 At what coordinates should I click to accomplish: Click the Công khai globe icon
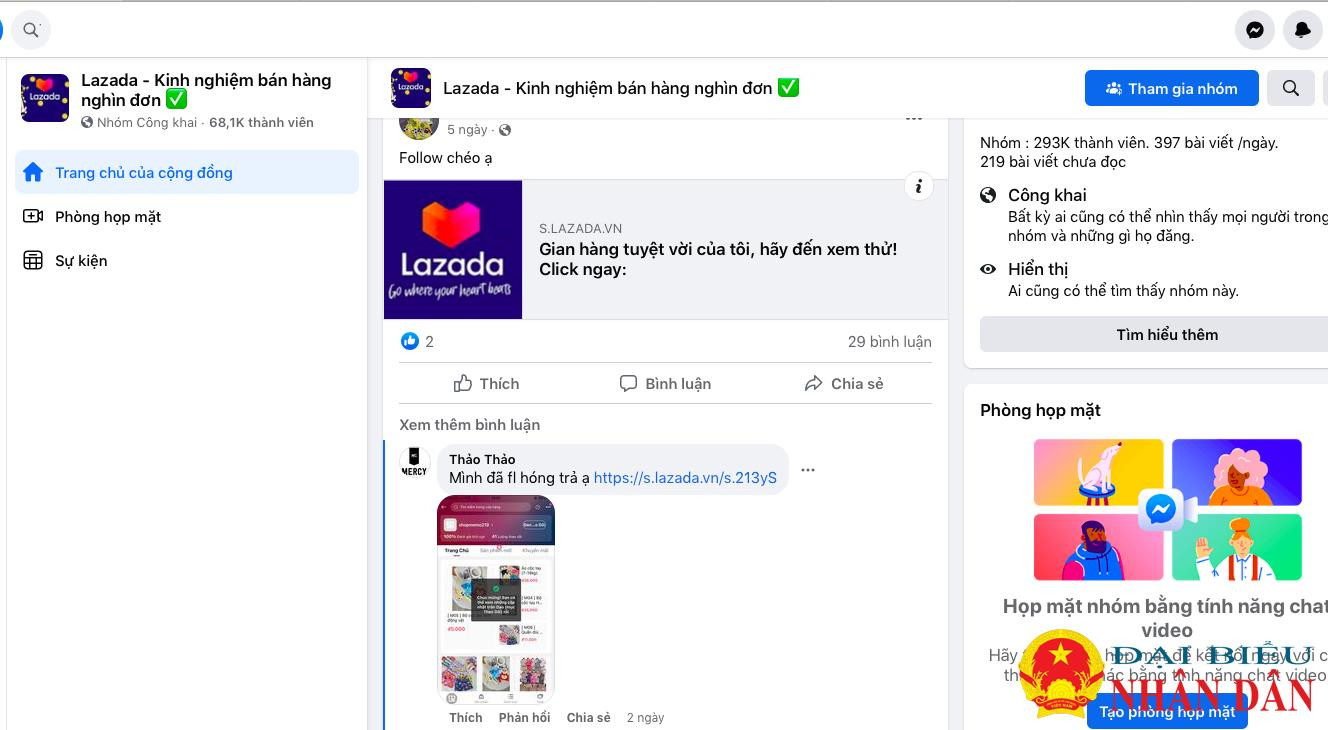point(988,195)
